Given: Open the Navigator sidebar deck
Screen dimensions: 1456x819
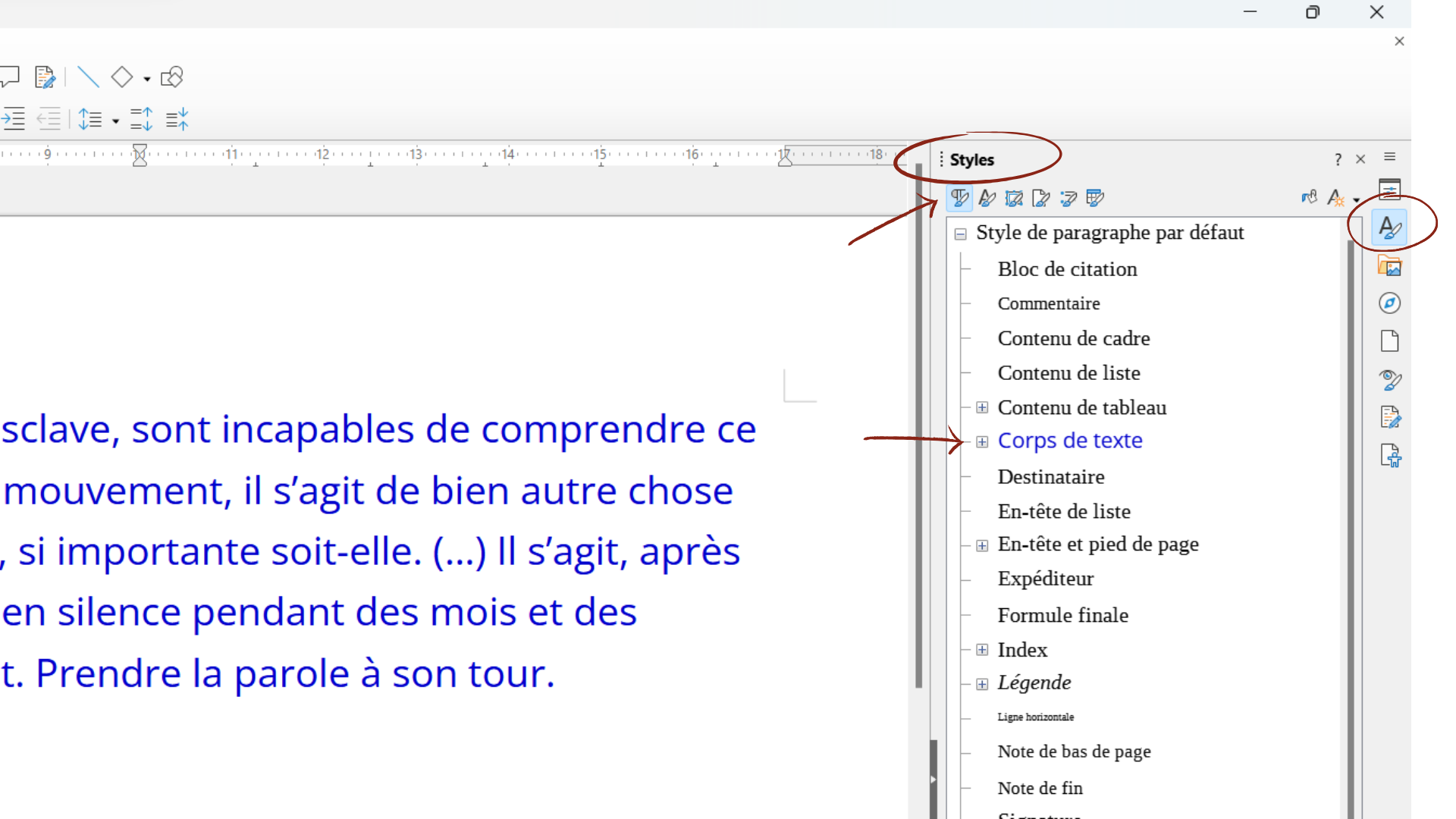Looking at the screenshot, I should click(x=1389, y=303).
